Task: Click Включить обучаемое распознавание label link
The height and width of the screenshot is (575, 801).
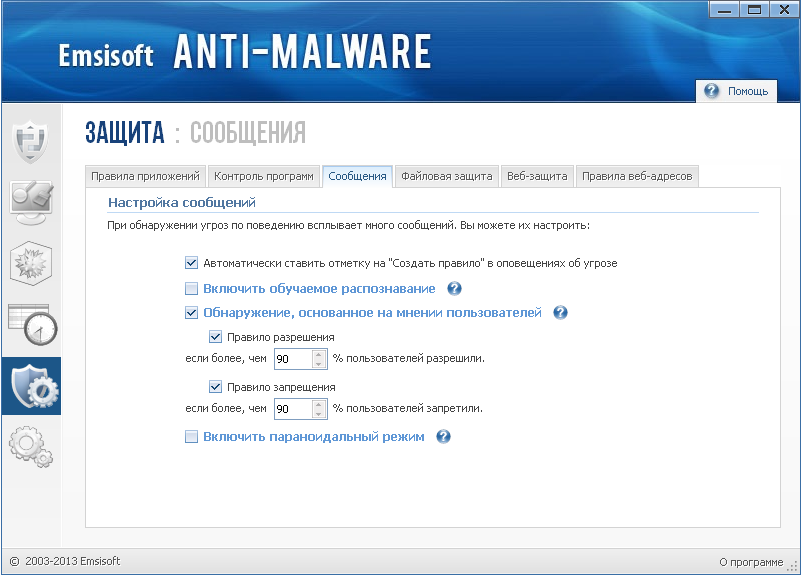Action: coord(319,289)
